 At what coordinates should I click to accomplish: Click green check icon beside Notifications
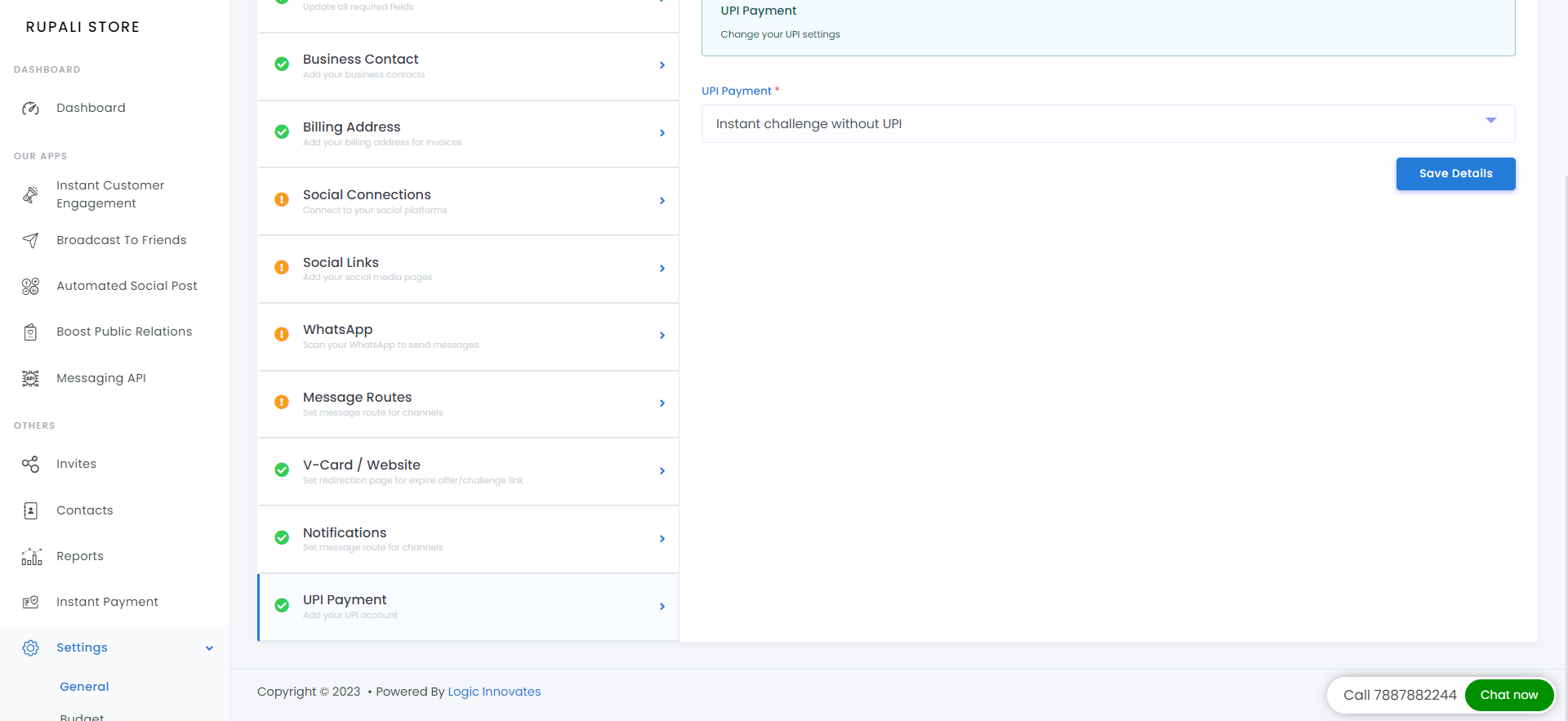coord(282,538)
